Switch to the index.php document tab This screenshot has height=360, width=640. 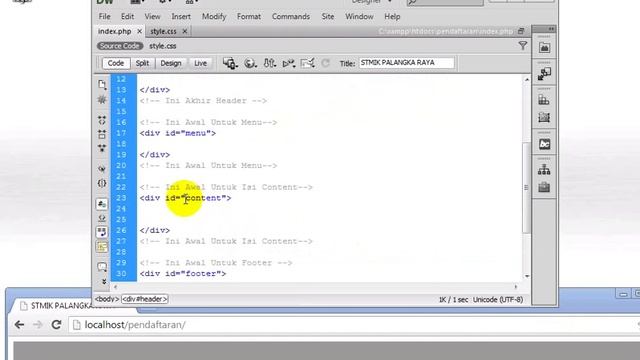coord(115,31)
